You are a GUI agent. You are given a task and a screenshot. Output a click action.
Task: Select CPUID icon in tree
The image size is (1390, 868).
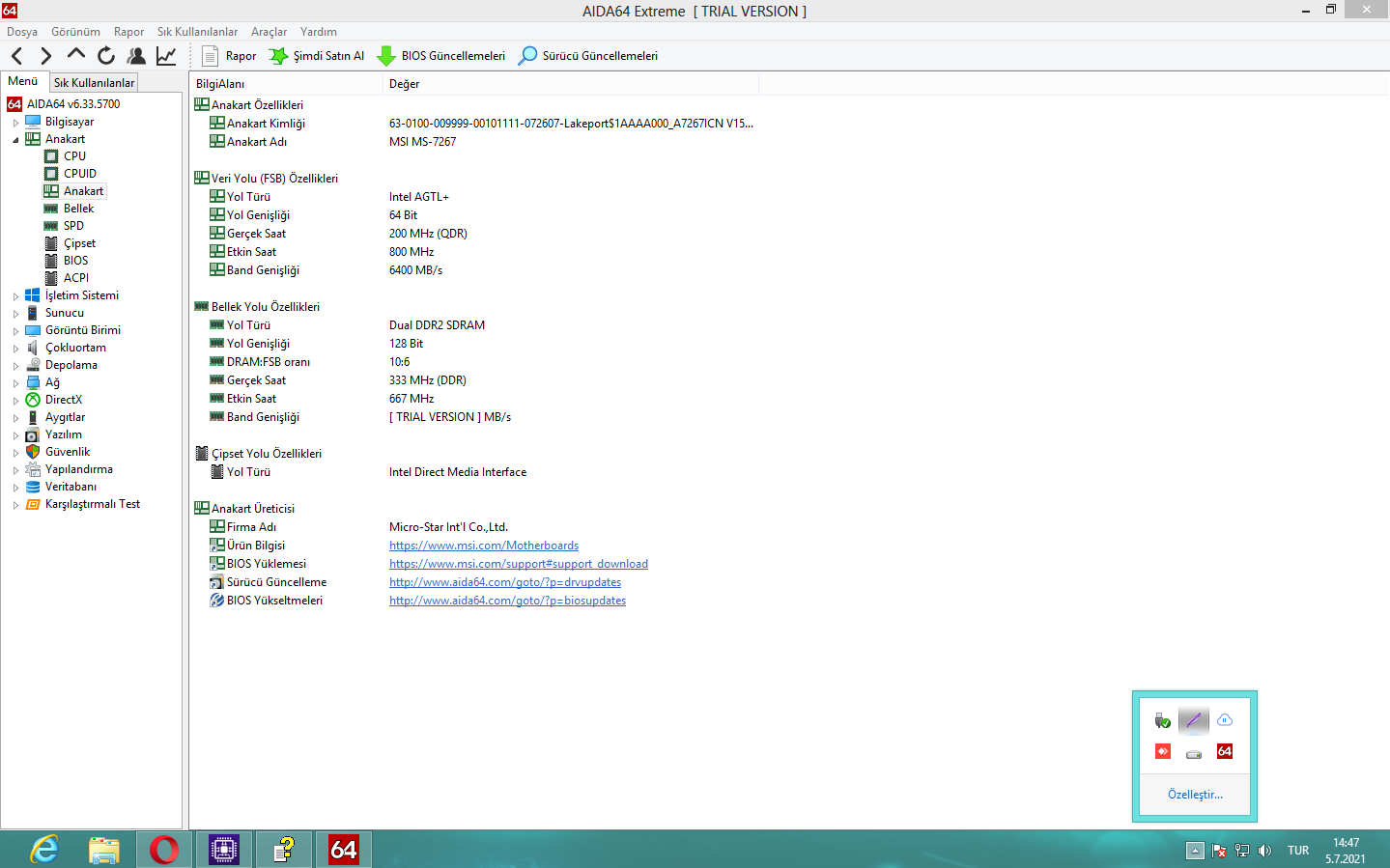[x=51, y=174]
